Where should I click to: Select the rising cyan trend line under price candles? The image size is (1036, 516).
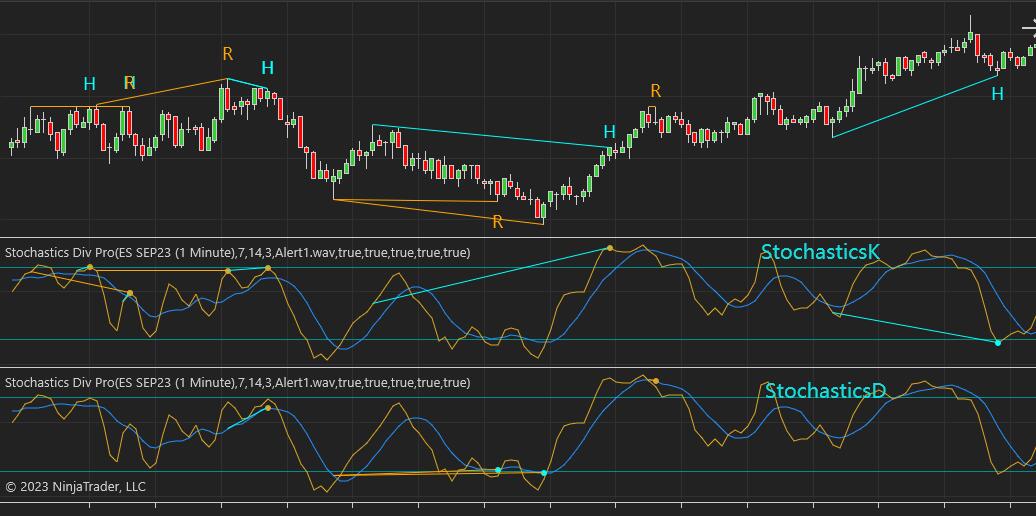[915, 107]
